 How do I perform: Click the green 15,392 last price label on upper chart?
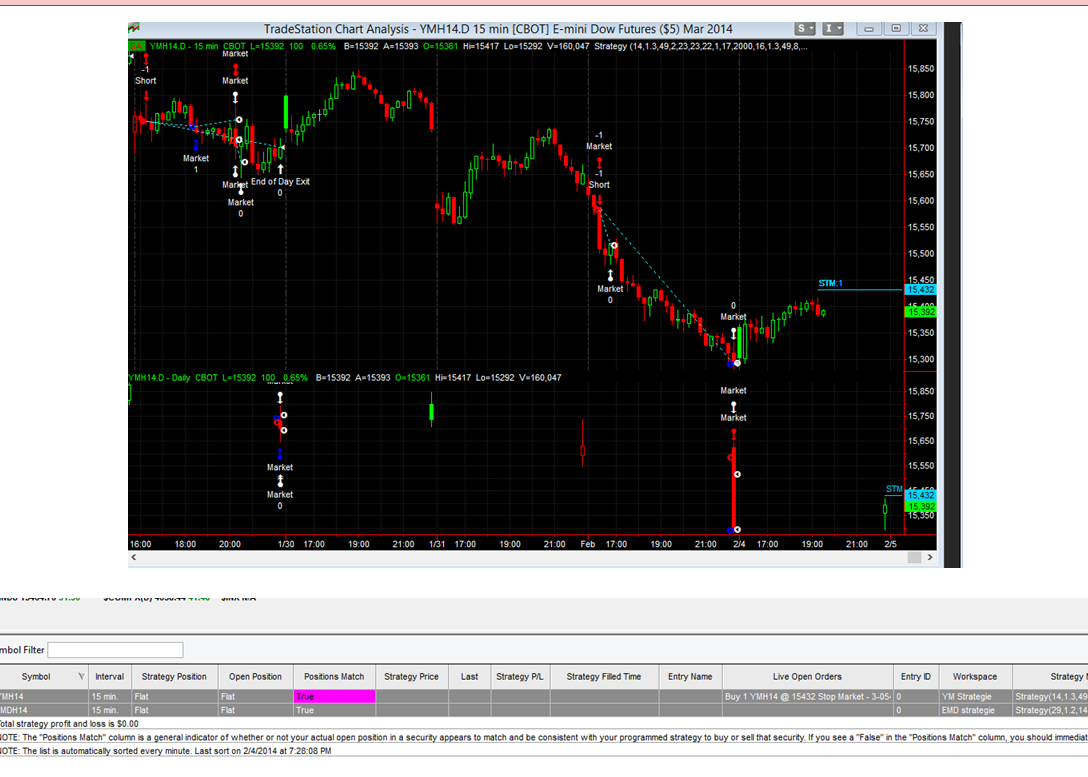pos(921,312)
